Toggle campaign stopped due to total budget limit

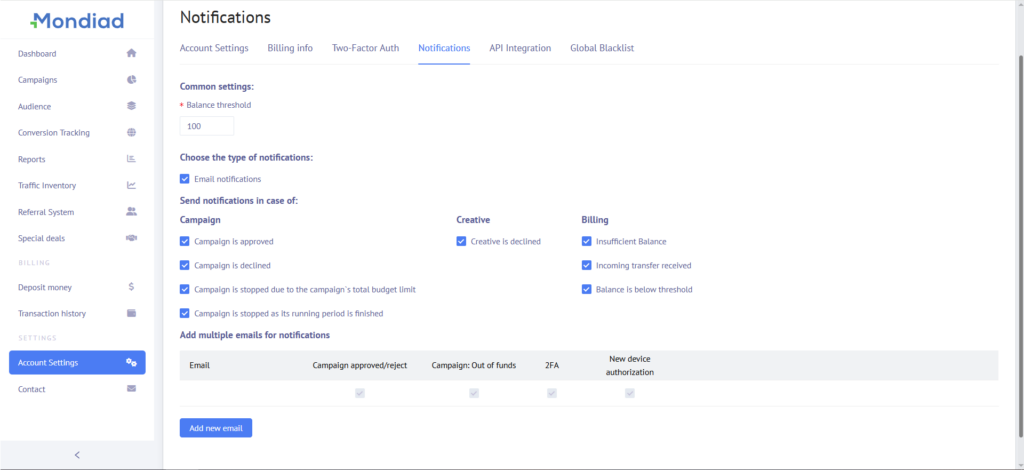click(x=185, y=289)
